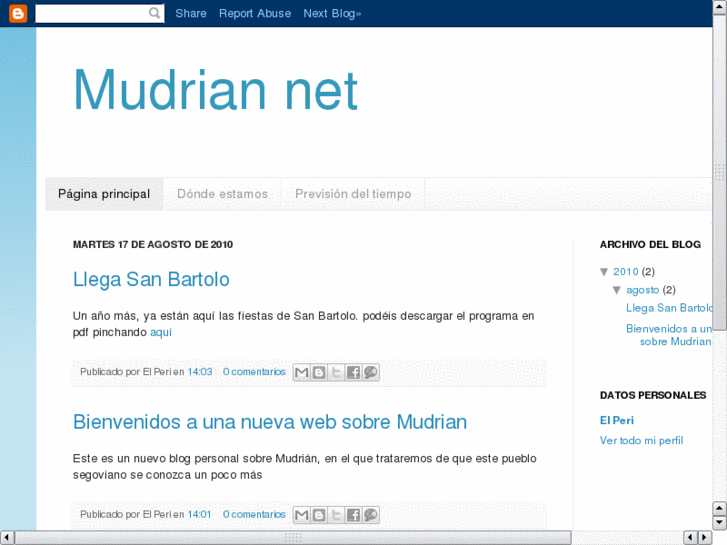Screen dimensions: 727x545
Task: Click the vertical scrollbar up arrow at top
Action: click(719, 7)
